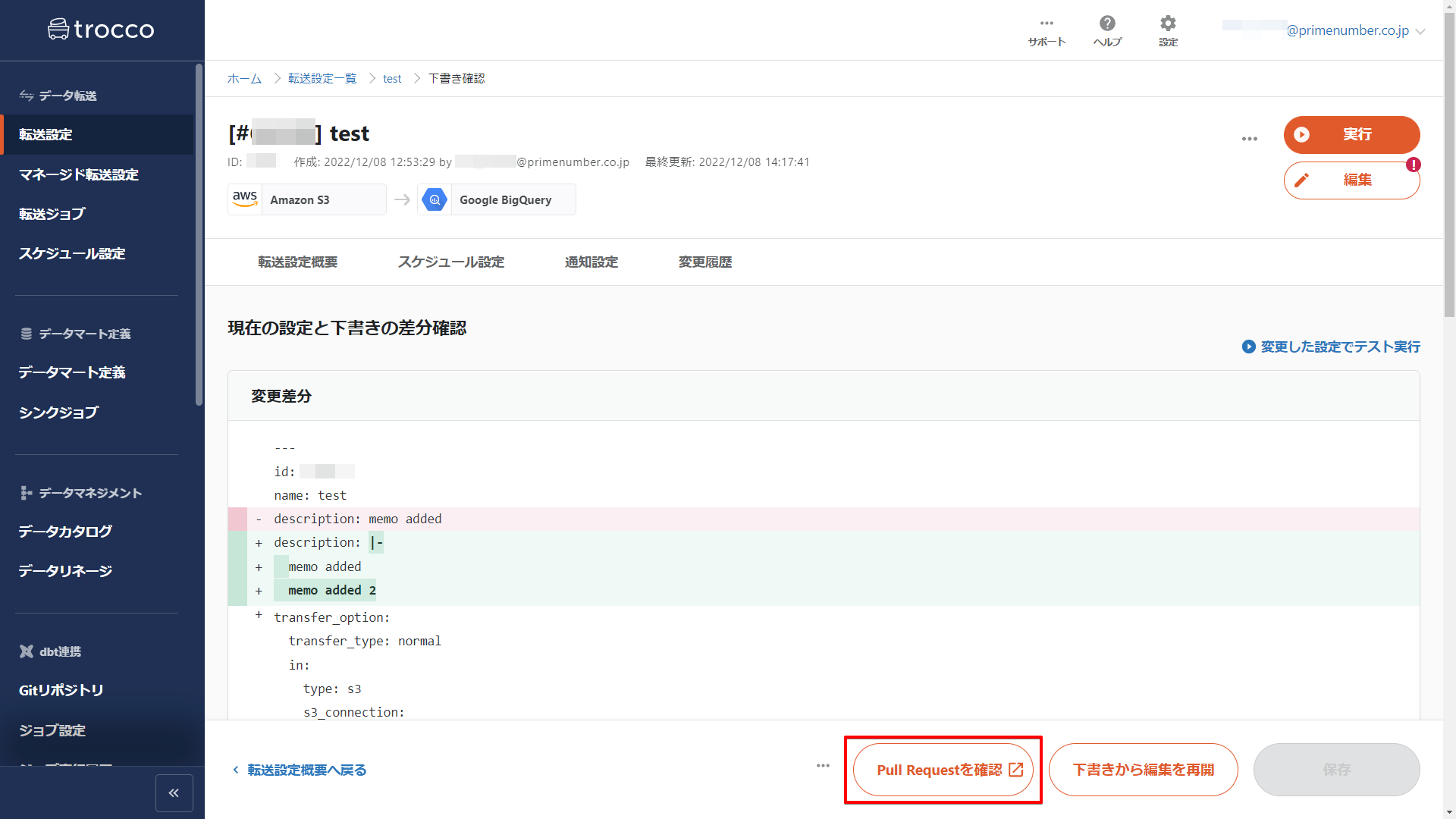Click the 編集 edit button
The height and width of the screenshot is (819, 1456).
[1351, 180]
